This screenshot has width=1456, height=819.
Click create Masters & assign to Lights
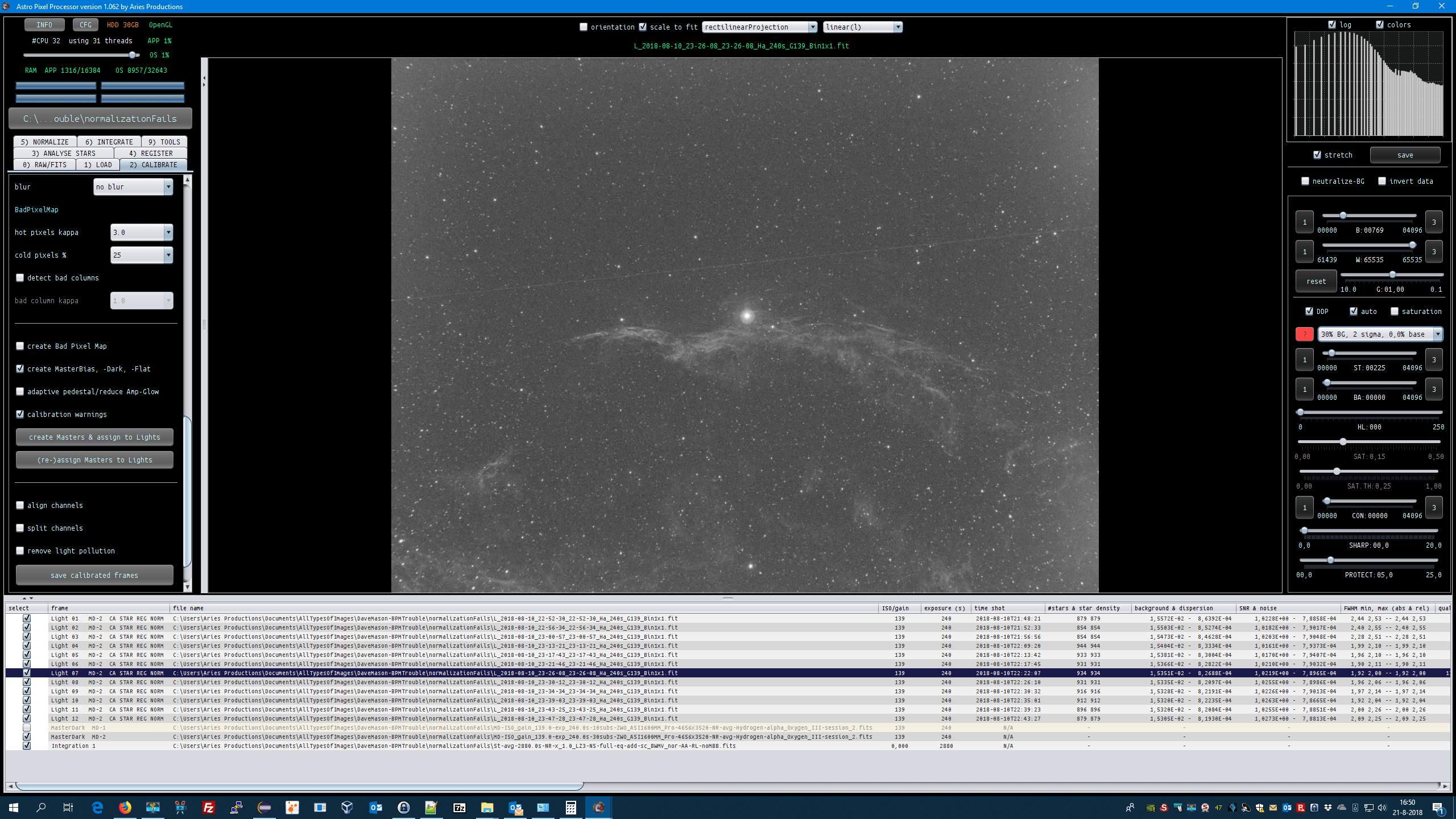pos(94,437)
